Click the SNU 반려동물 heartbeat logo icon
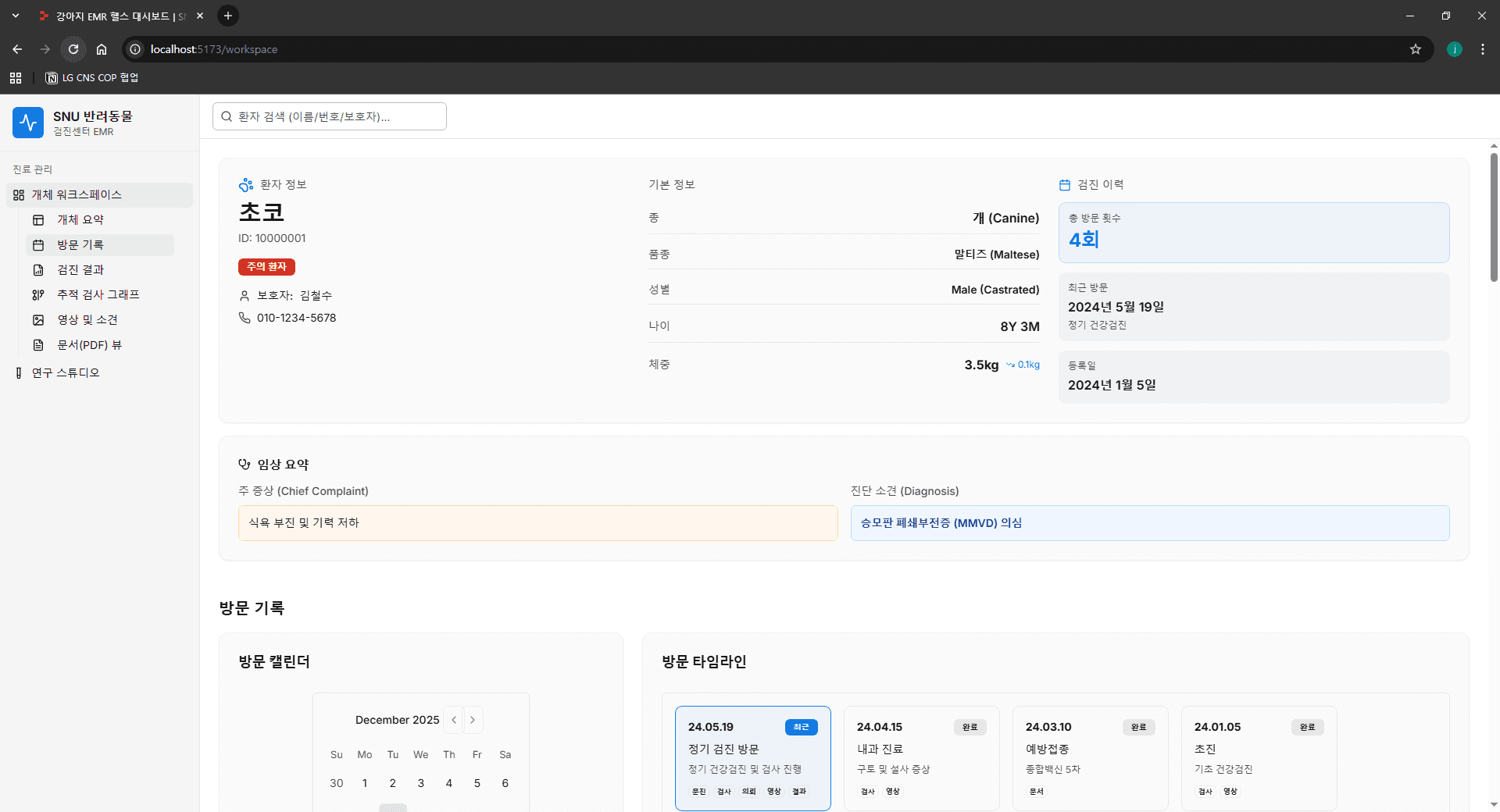Screen dimensions: 1500x812 click(28, 123)
